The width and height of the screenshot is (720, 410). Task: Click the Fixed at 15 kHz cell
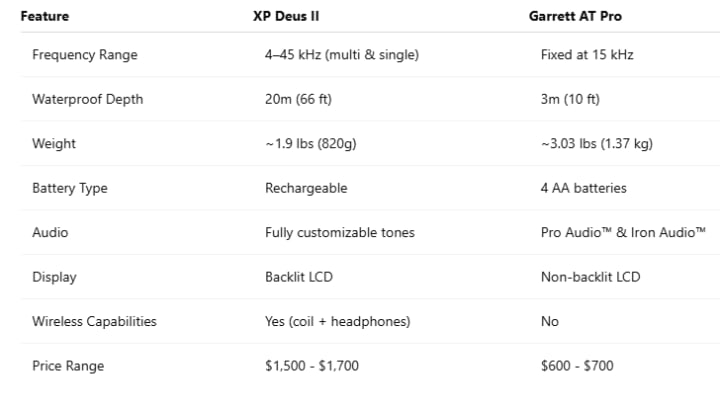[587, 55]
